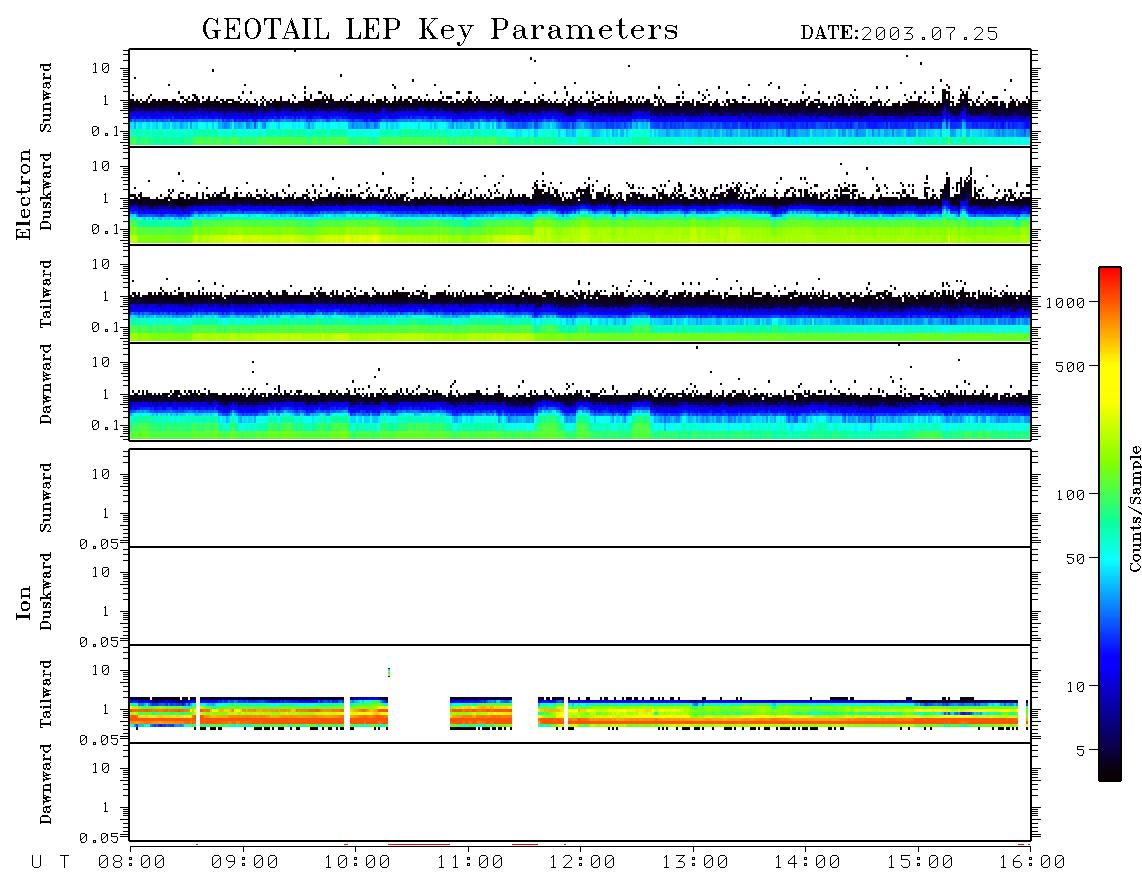Select the Electron Dawnward axis label

[x=46, y=384]
